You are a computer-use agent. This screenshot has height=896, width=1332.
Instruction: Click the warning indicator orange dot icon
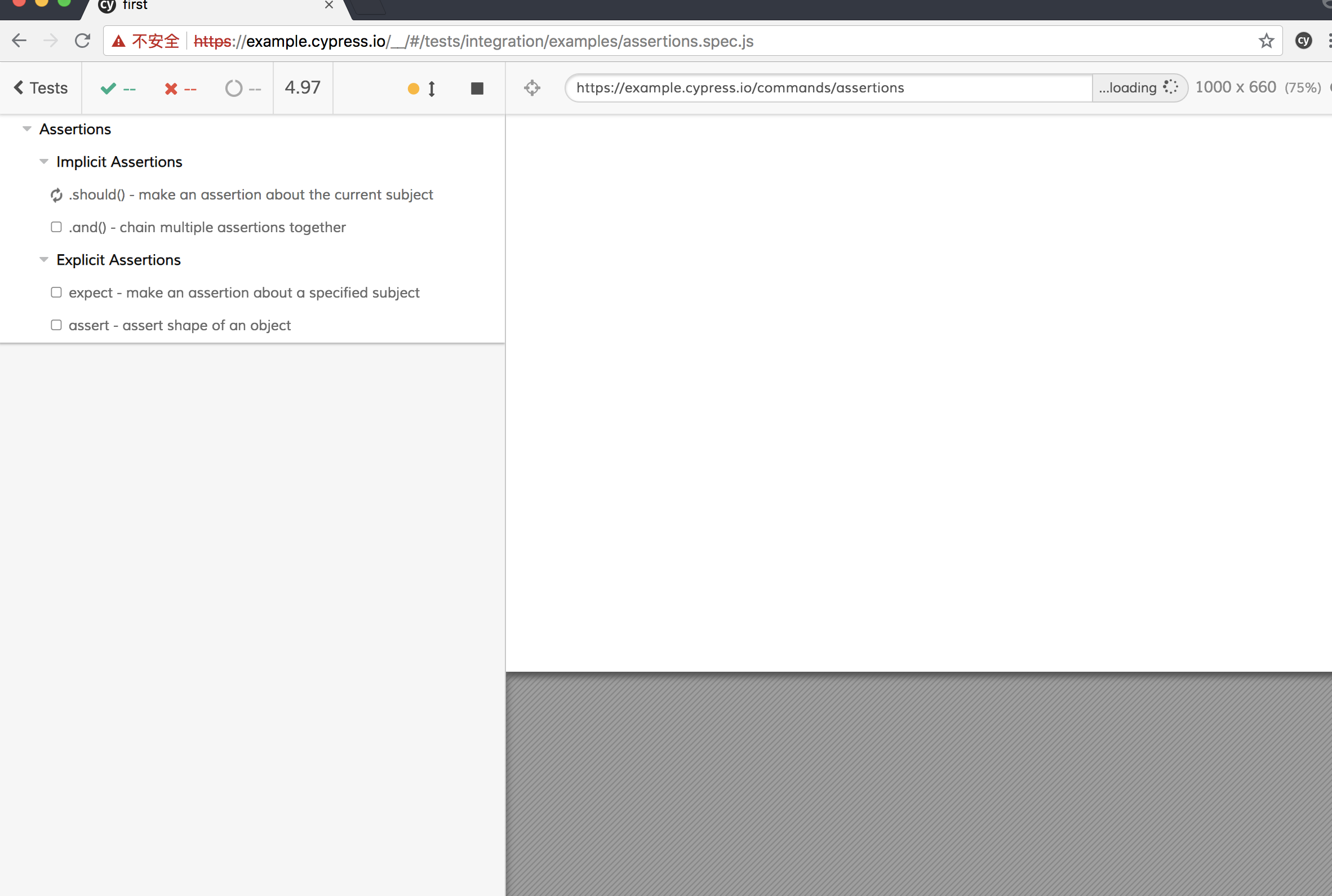(412, 88)
